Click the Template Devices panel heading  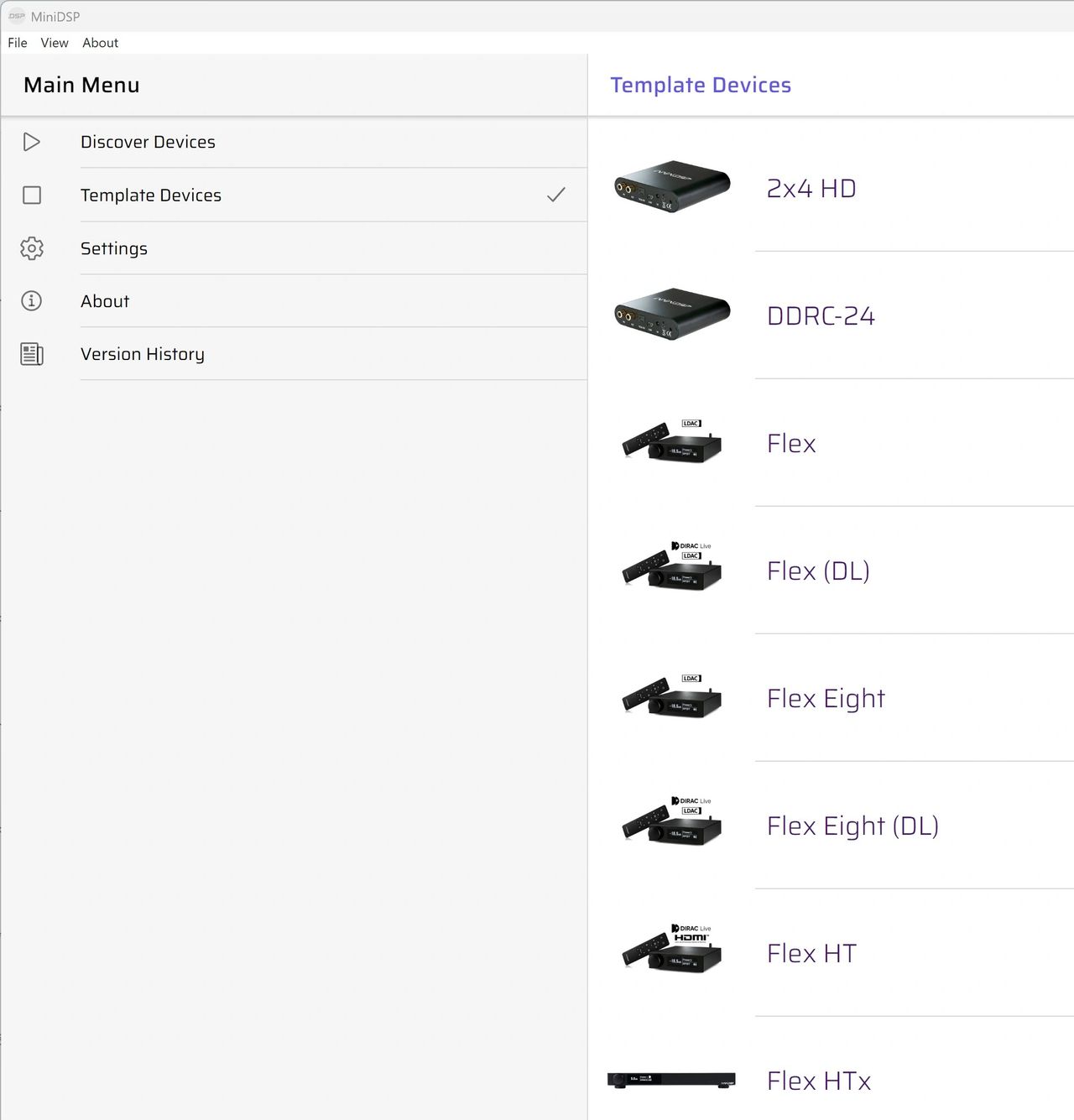[x=701, y=85]
